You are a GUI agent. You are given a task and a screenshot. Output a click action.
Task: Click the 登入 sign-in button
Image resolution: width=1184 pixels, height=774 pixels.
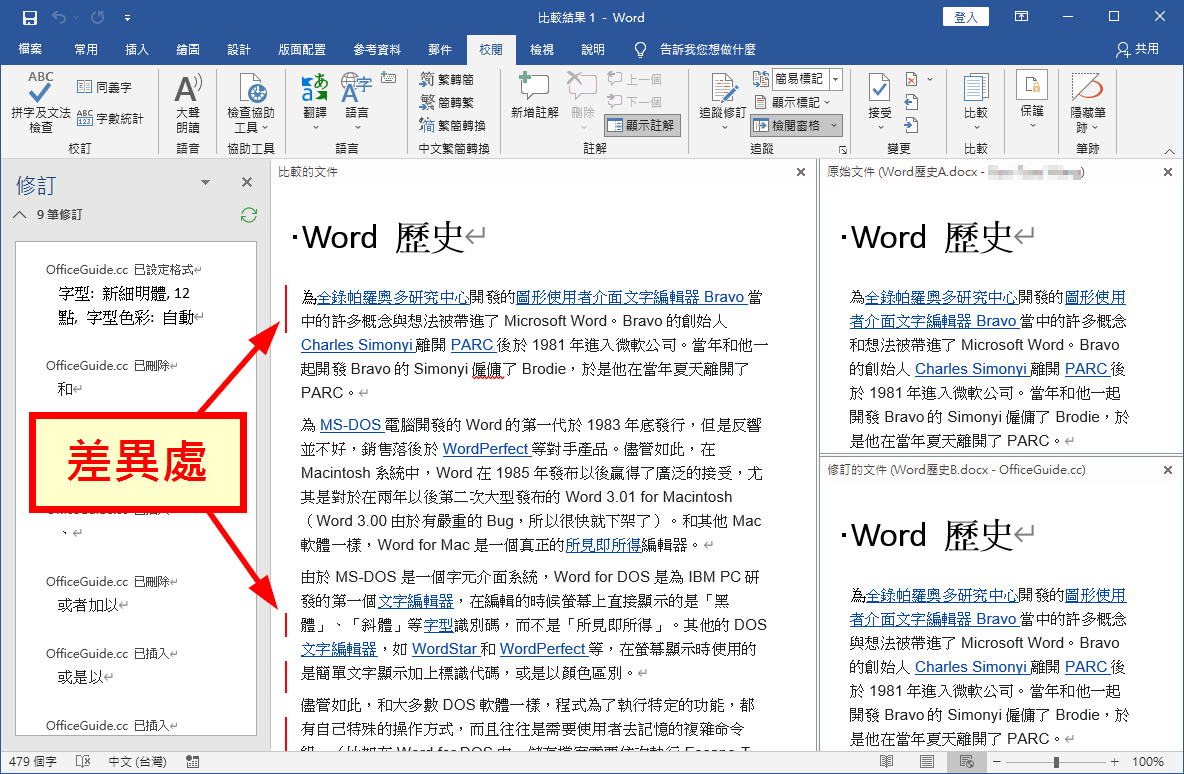(x=966, y=17)
